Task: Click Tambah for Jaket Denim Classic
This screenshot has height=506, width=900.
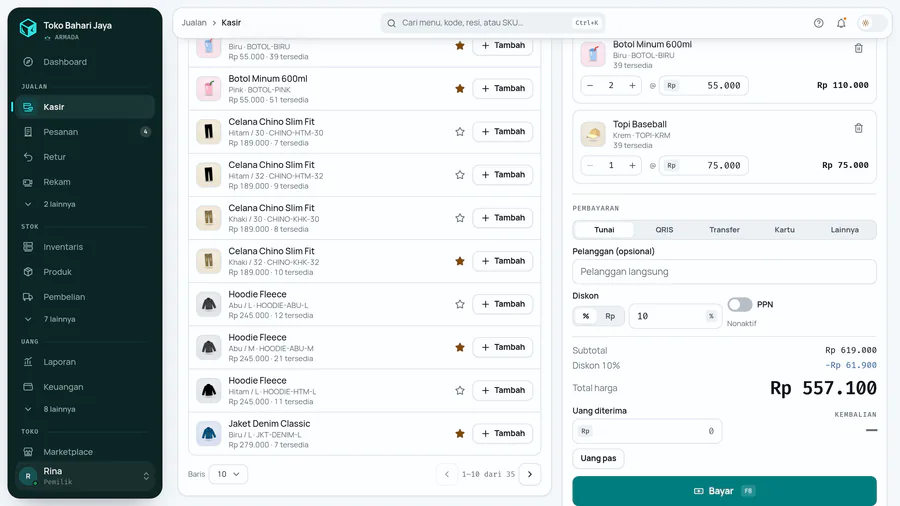Action: coord(503,433)
